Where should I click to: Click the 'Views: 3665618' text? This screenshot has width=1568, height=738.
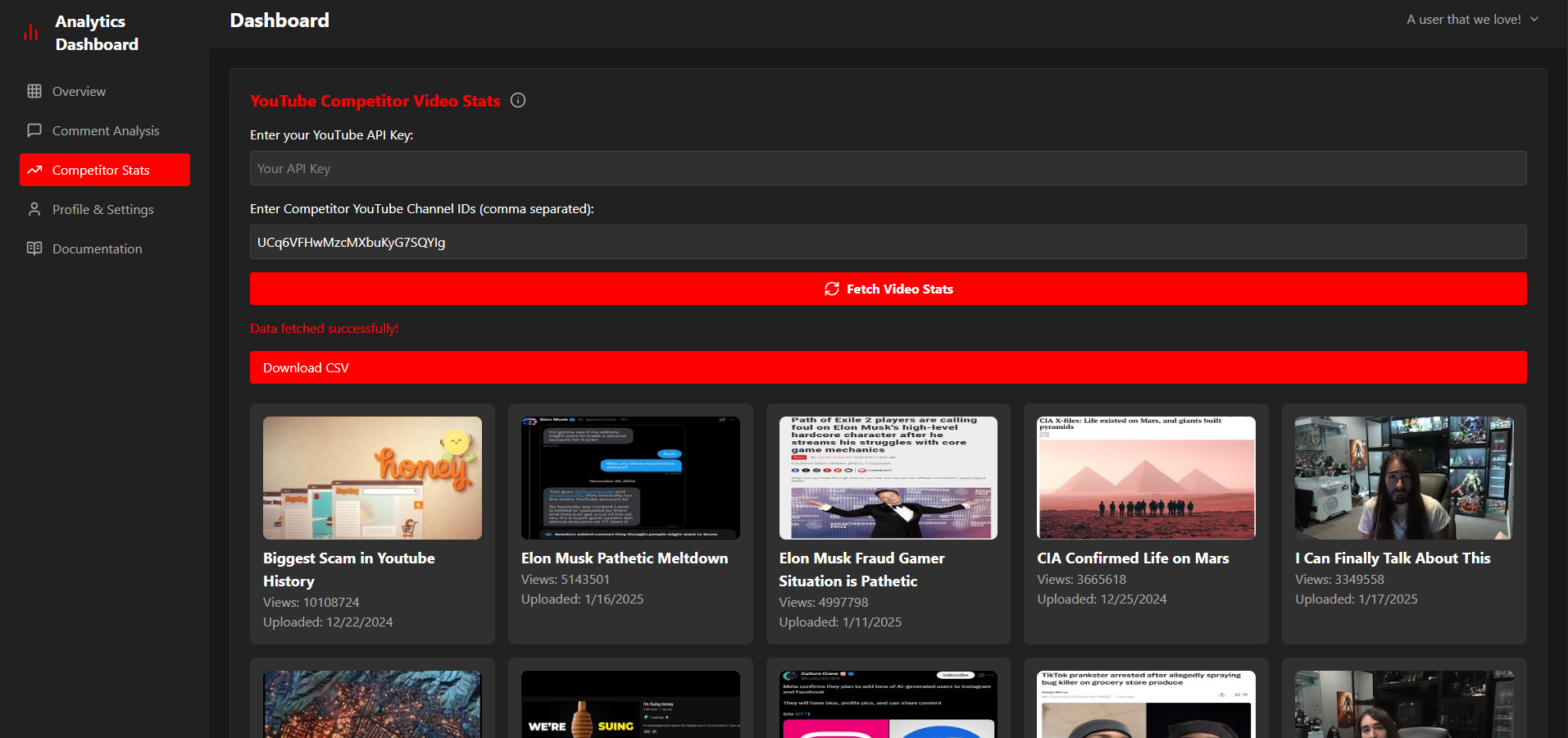click(x=1082, y=579)
